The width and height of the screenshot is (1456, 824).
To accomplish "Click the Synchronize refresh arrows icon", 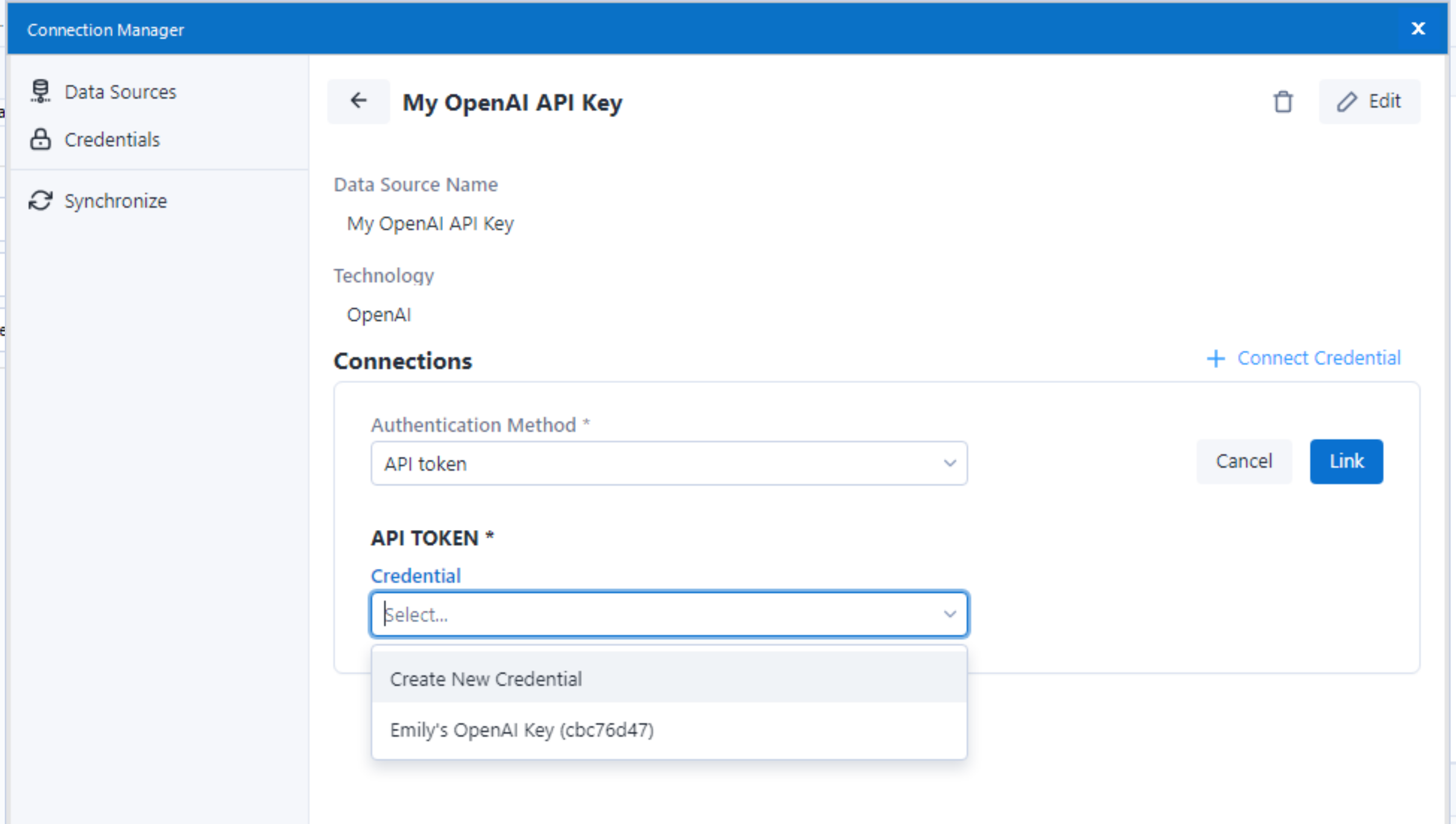I will tap(39, 200).
